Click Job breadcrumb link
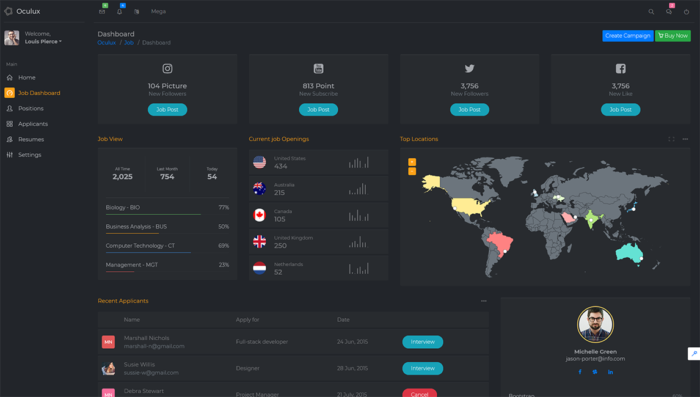 click(129, 43)
